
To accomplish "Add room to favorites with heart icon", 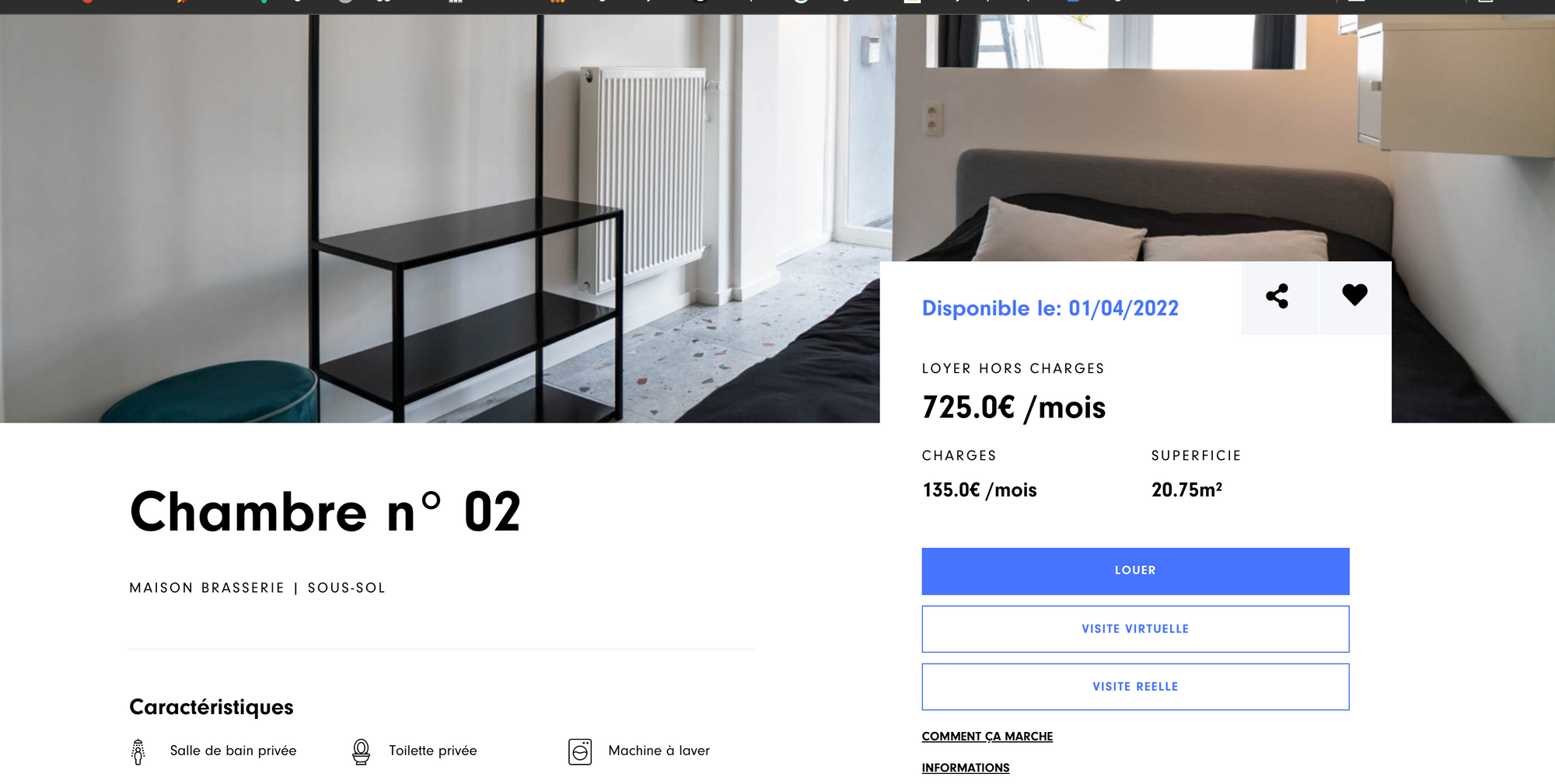I will pos(1354,295).
